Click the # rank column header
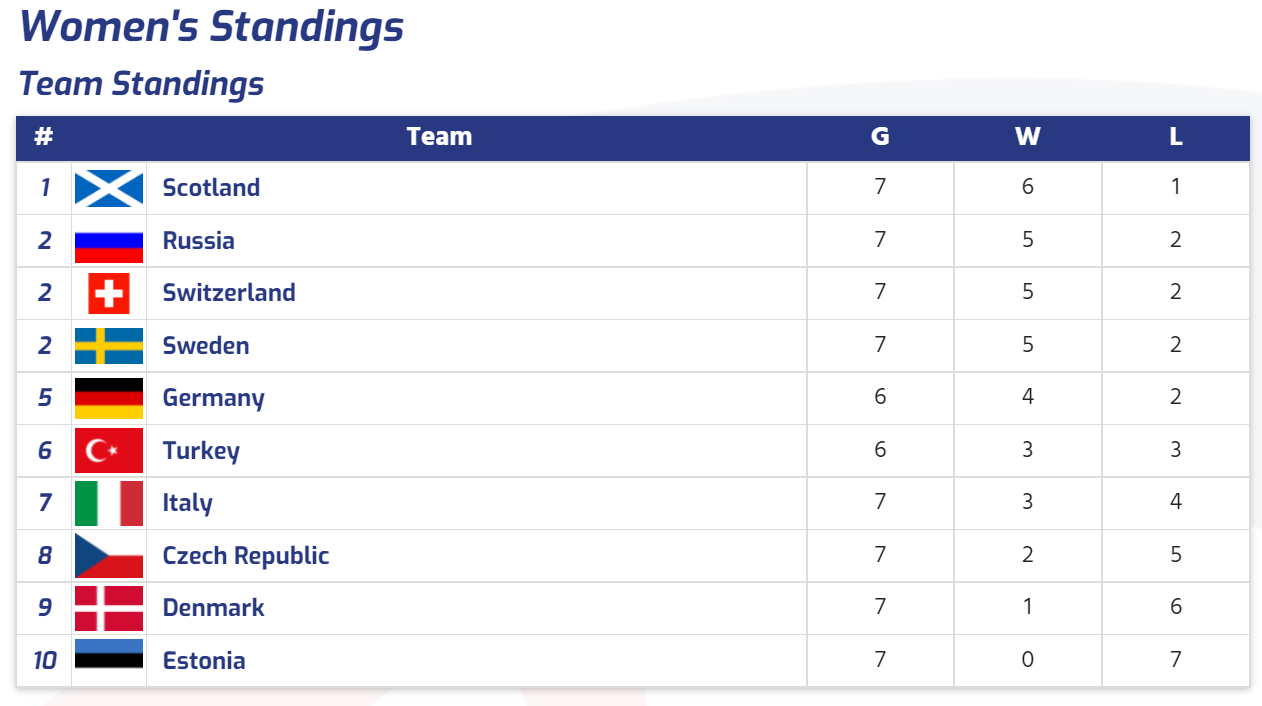1262x706 pixels. tap(43, 137)
